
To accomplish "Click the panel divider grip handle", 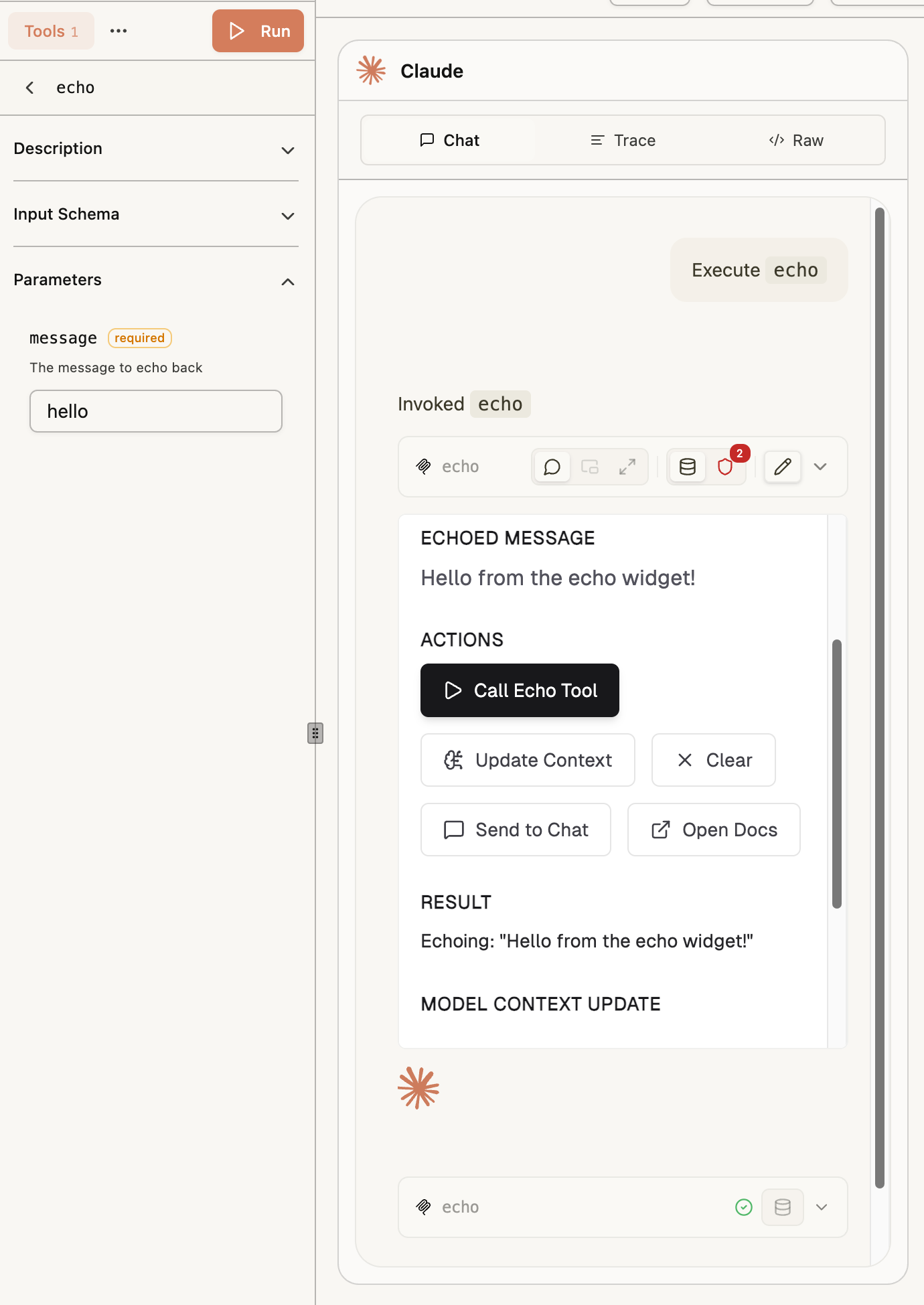I will [x=315, y=733].
